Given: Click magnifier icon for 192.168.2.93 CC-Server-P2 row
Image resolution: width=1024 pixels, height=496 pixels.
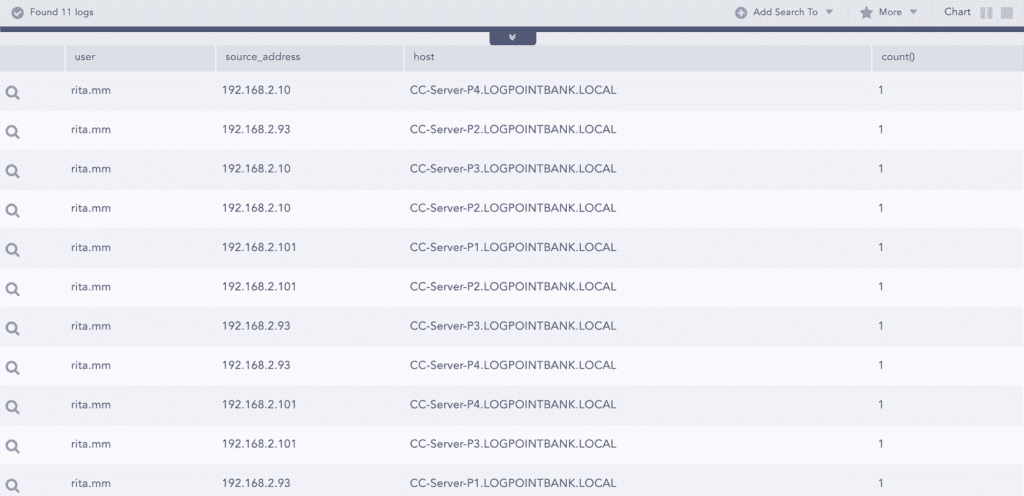Looking at the screenshot, I should click(x=13, y=131).
